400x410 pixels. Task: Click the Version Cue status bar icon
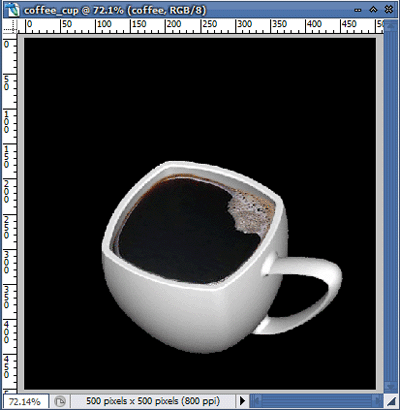pyautogui.click(x=60, y=401)
